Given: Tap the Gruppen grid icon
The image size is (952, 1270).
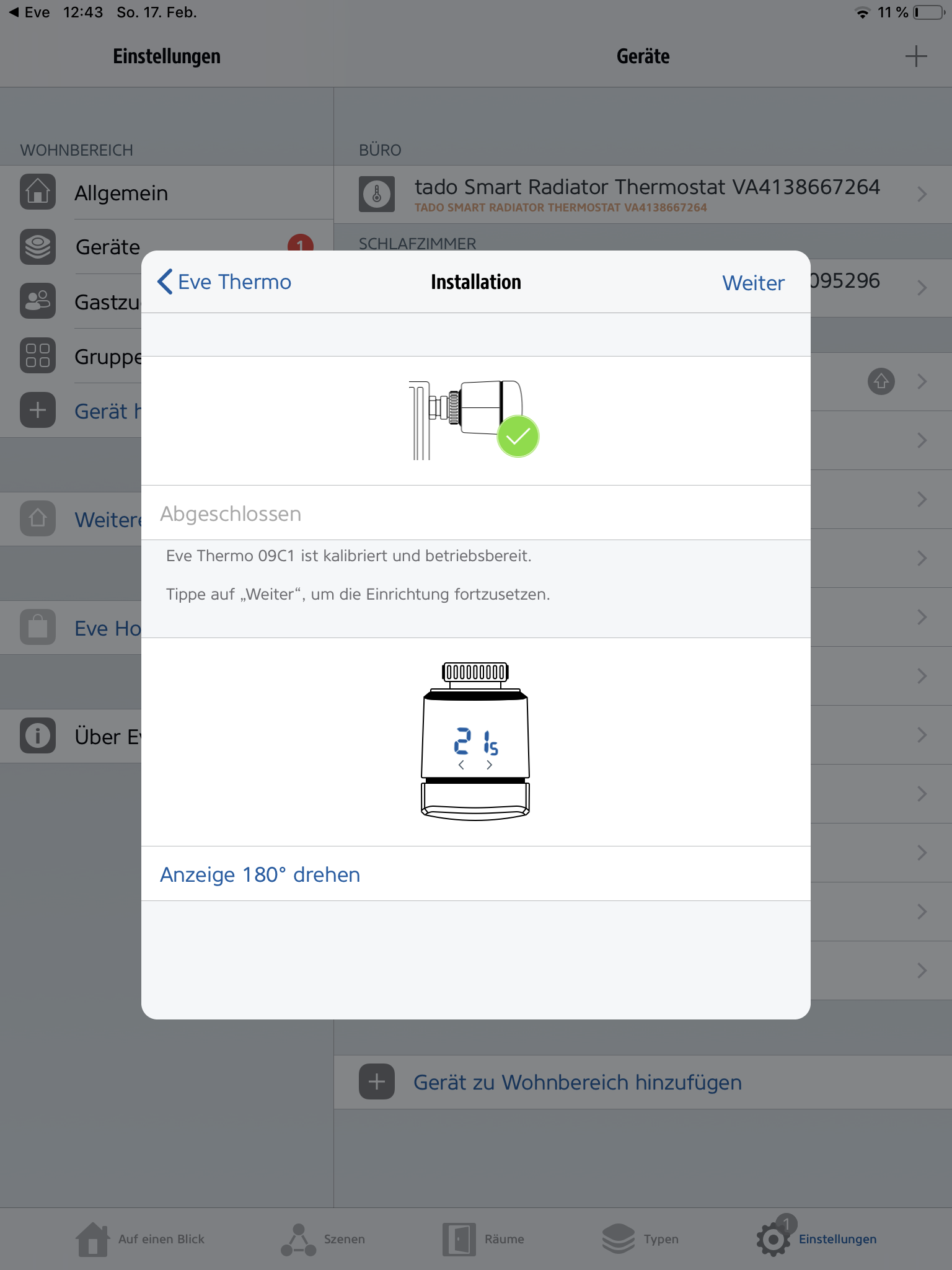Looking at the screenshot, I should [x=38, y=356].
